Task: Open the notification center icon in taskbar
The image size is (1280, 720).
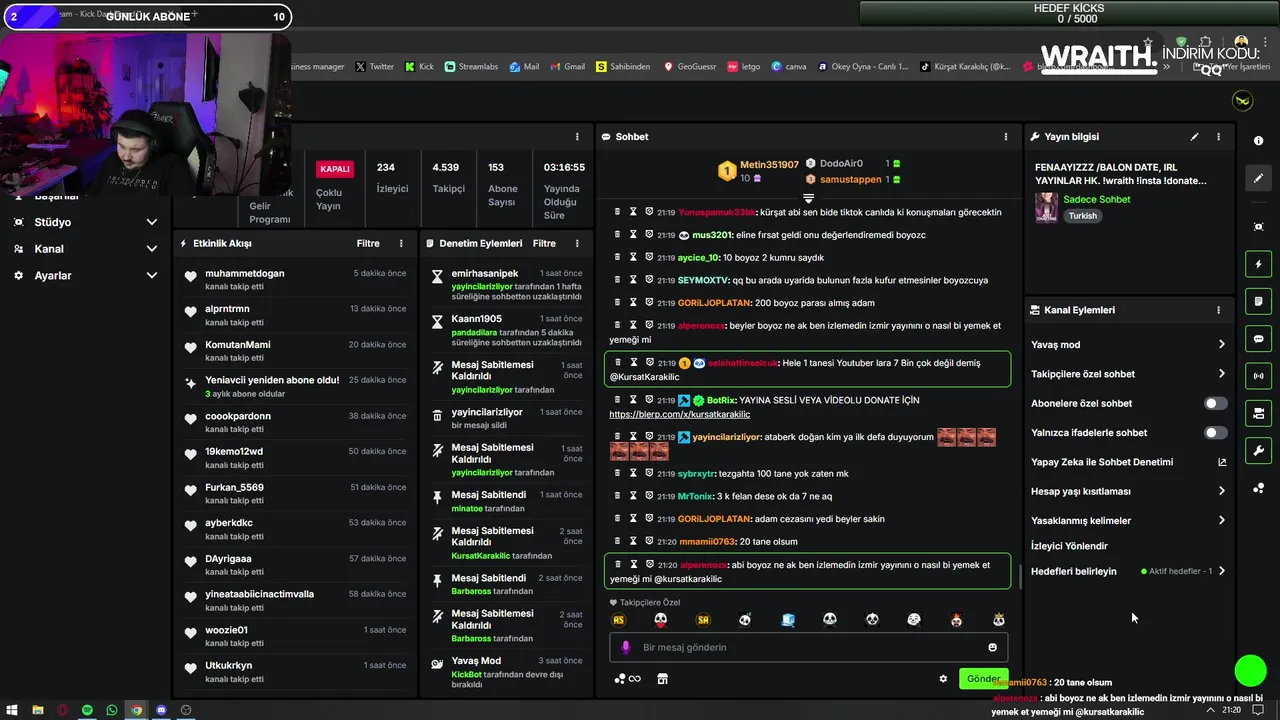Action: pyautogui.click(x=1260, y=710)
